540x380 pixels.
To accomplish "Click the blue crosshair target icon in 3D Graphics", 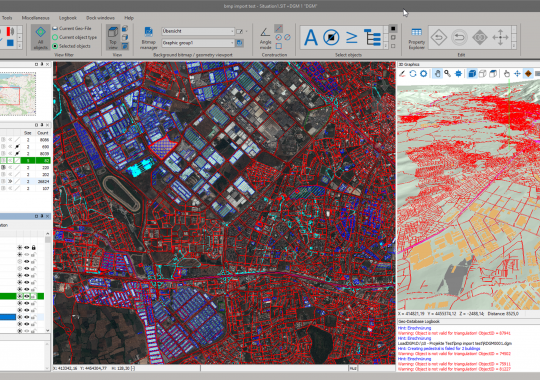I will (x=458, y=73).
